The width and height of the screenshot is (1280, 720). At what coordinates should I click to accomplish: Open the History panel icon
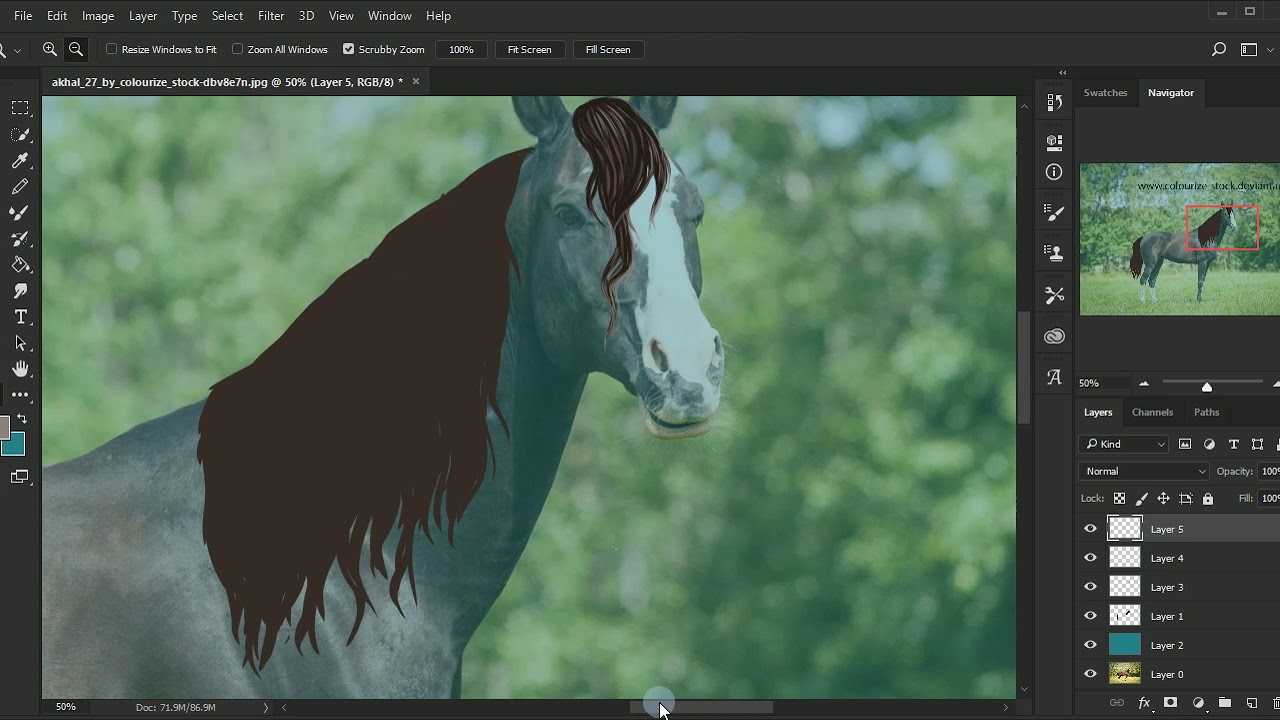click(x=1054, y=103)
